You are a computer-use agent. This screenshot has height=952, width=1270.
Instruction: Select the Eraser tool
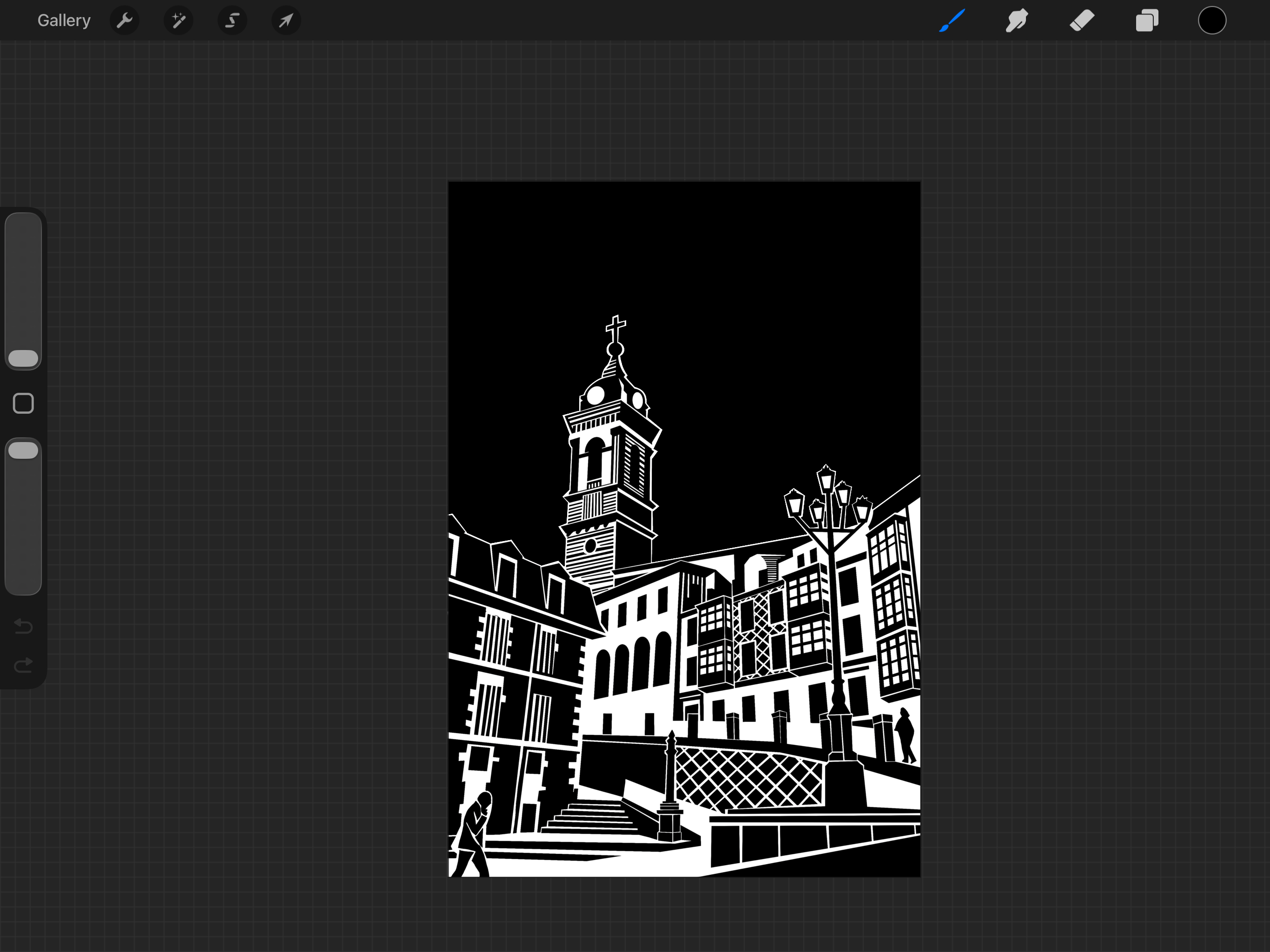[1082, 20]
